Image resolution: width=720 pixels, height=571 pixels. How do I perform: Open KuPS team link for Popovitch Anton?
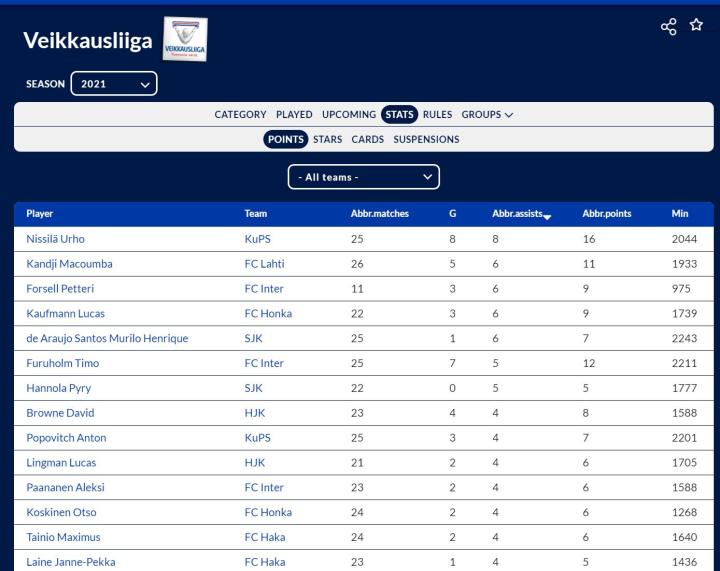(258, 438)
